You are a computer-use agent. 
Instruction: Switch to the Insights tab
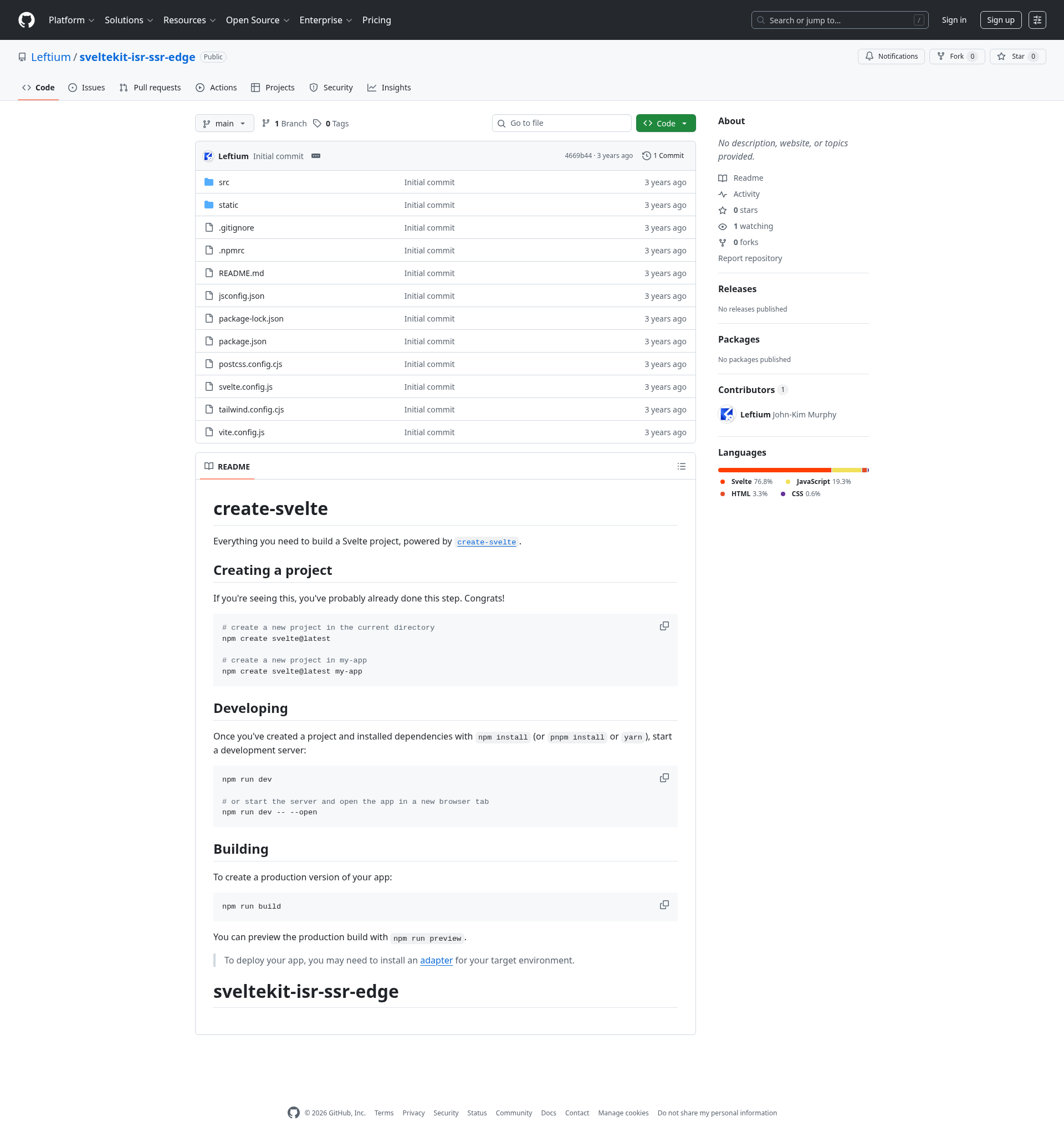390,88
